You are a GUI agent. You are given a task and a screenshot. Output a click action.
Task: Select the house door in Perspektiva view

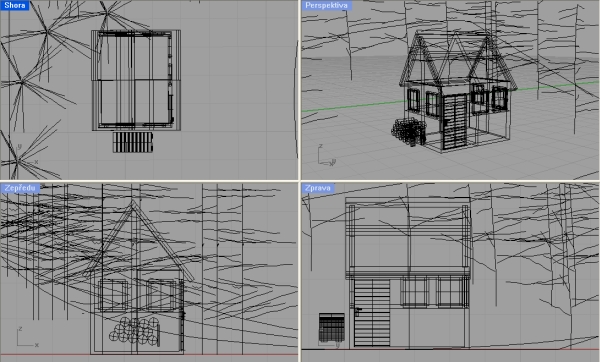[454, 121]
